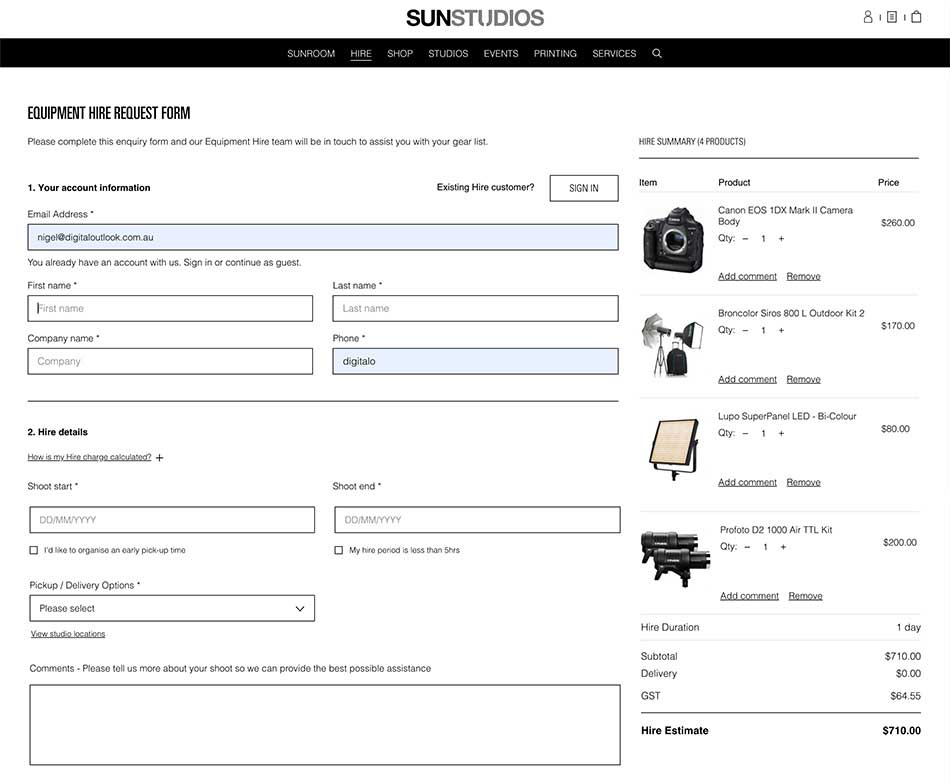The width and height of the screenshot is (950, 783).
Task: Click the Hire Estimate $710.00 total
Action: point(902,731)
